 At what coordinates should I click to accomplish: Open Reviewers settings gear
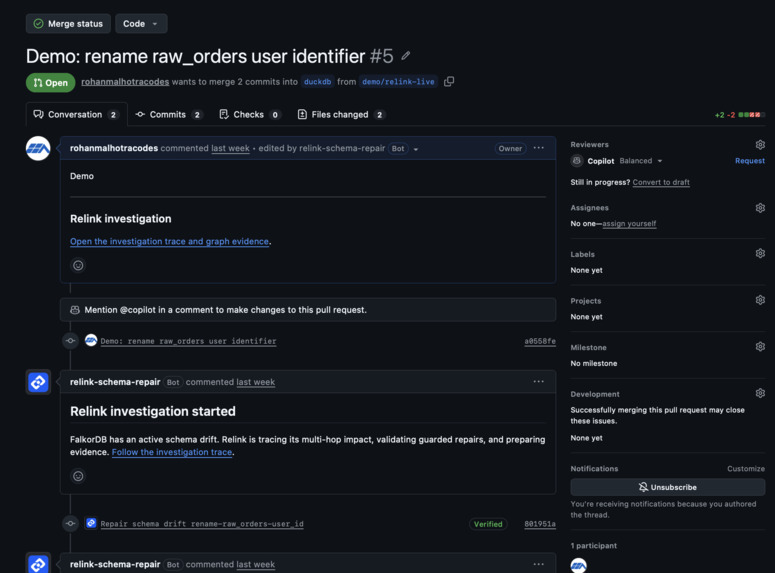(x=760, y=144)
